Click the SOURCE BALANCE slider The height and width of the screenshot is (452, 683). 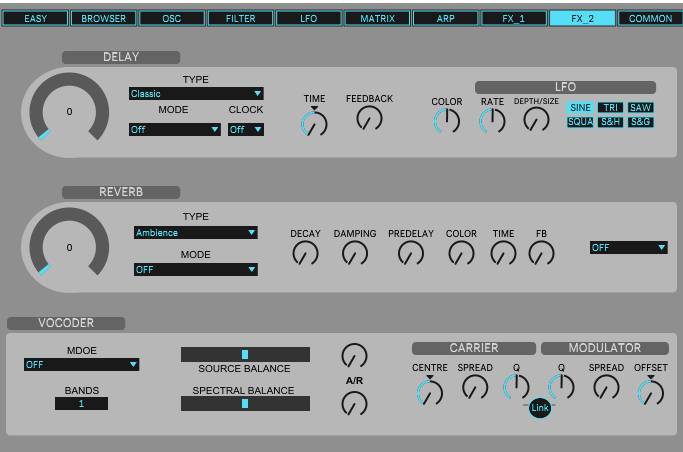click(245, 354)
